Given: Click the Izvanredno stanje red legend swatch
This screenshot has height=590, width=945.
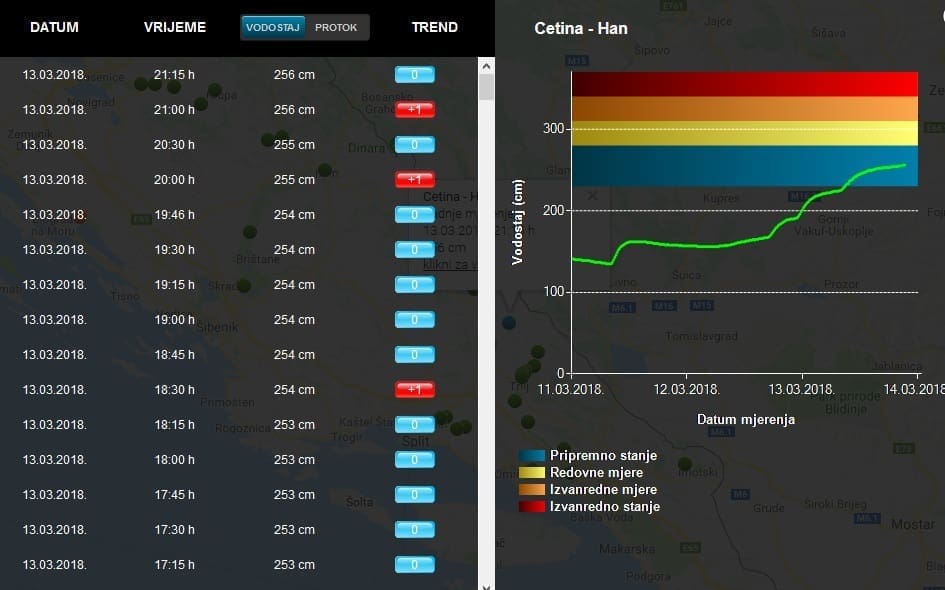Looking at the screenshot, I should point(532,507).
